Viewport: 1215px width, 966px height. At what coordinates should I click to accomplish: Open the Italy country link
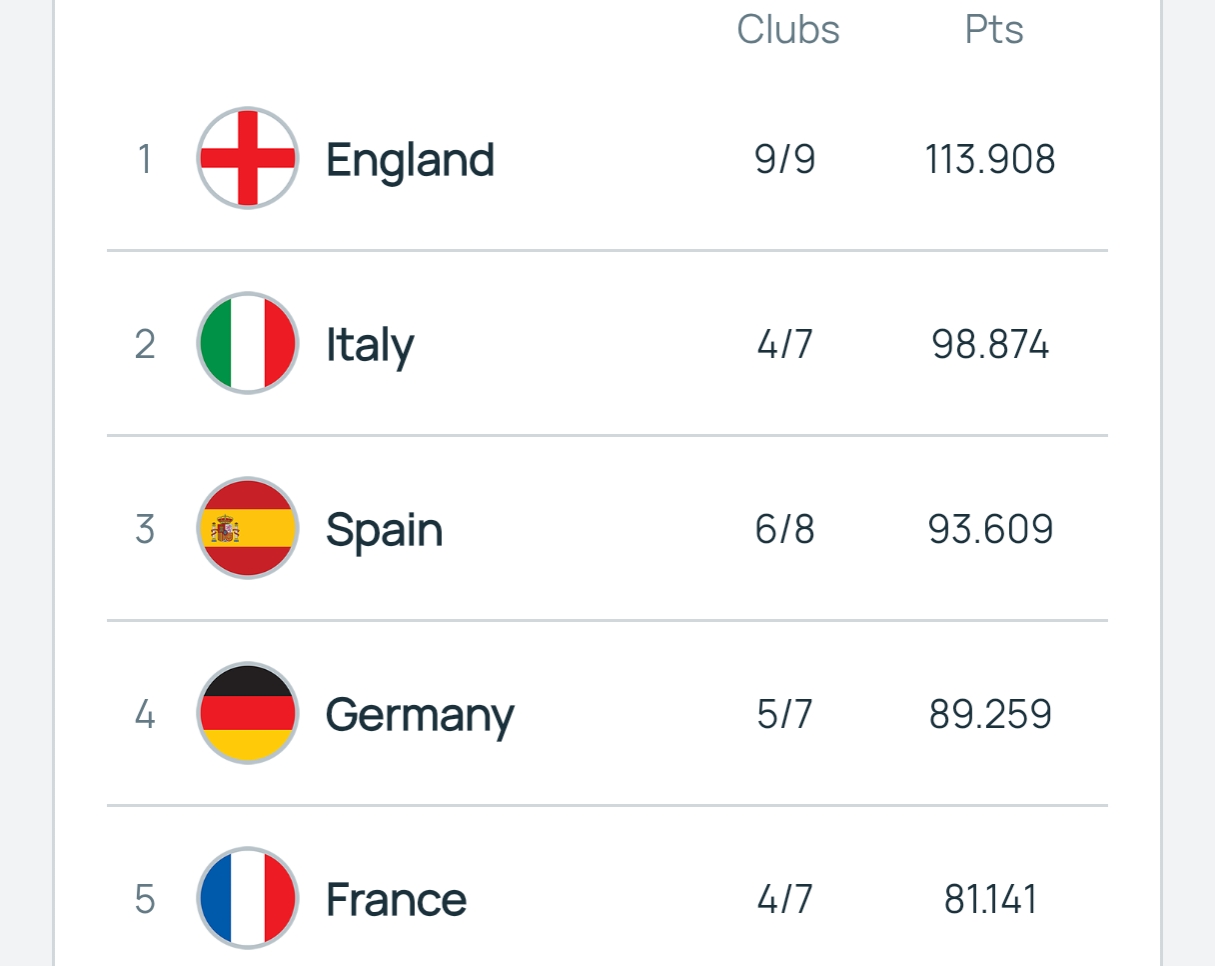[369, 345]
